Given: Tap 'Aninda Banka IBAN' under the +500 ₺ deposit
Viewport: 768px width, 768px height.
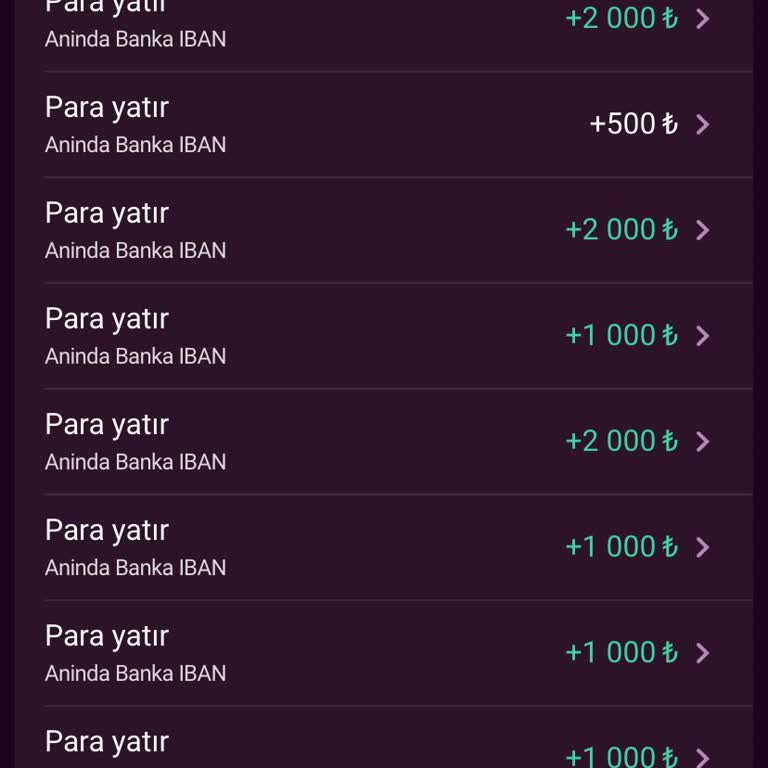Looking at the screenshot, I should [x=135, y=145].
